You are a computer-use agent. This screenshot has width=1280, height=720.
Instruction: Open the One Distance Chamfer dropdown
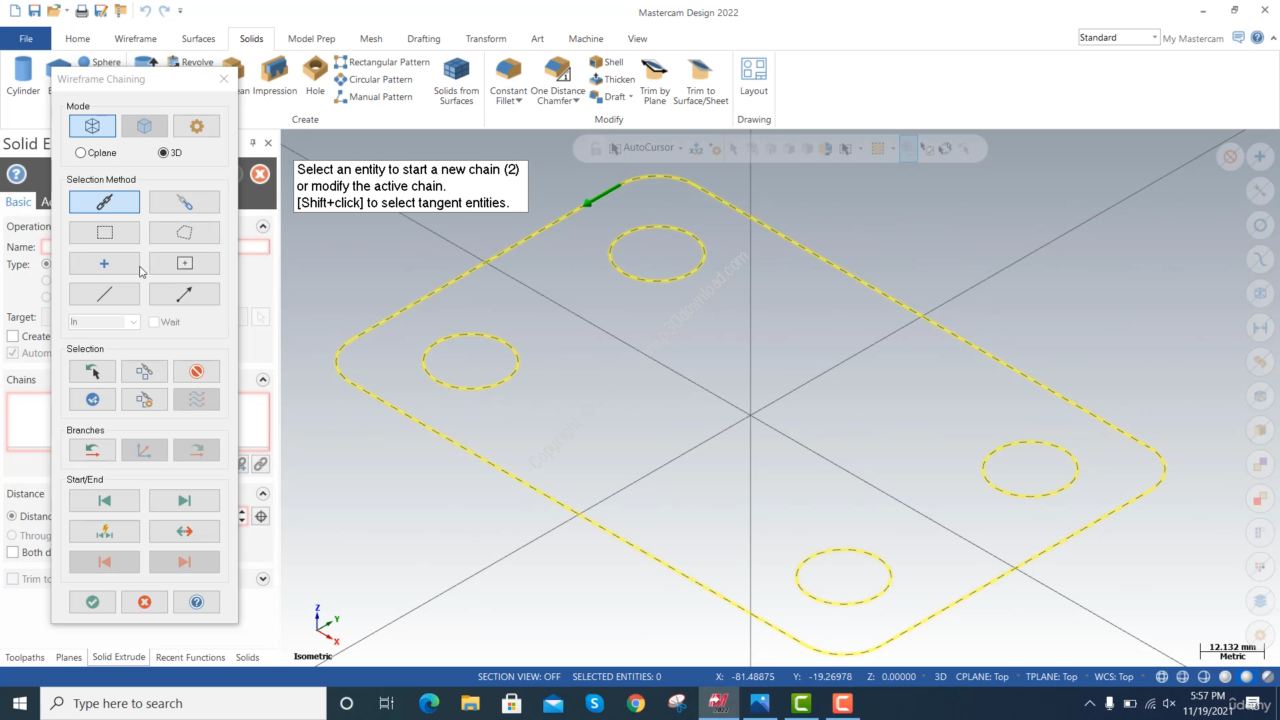pyautogui.click(x=577, y=101)
